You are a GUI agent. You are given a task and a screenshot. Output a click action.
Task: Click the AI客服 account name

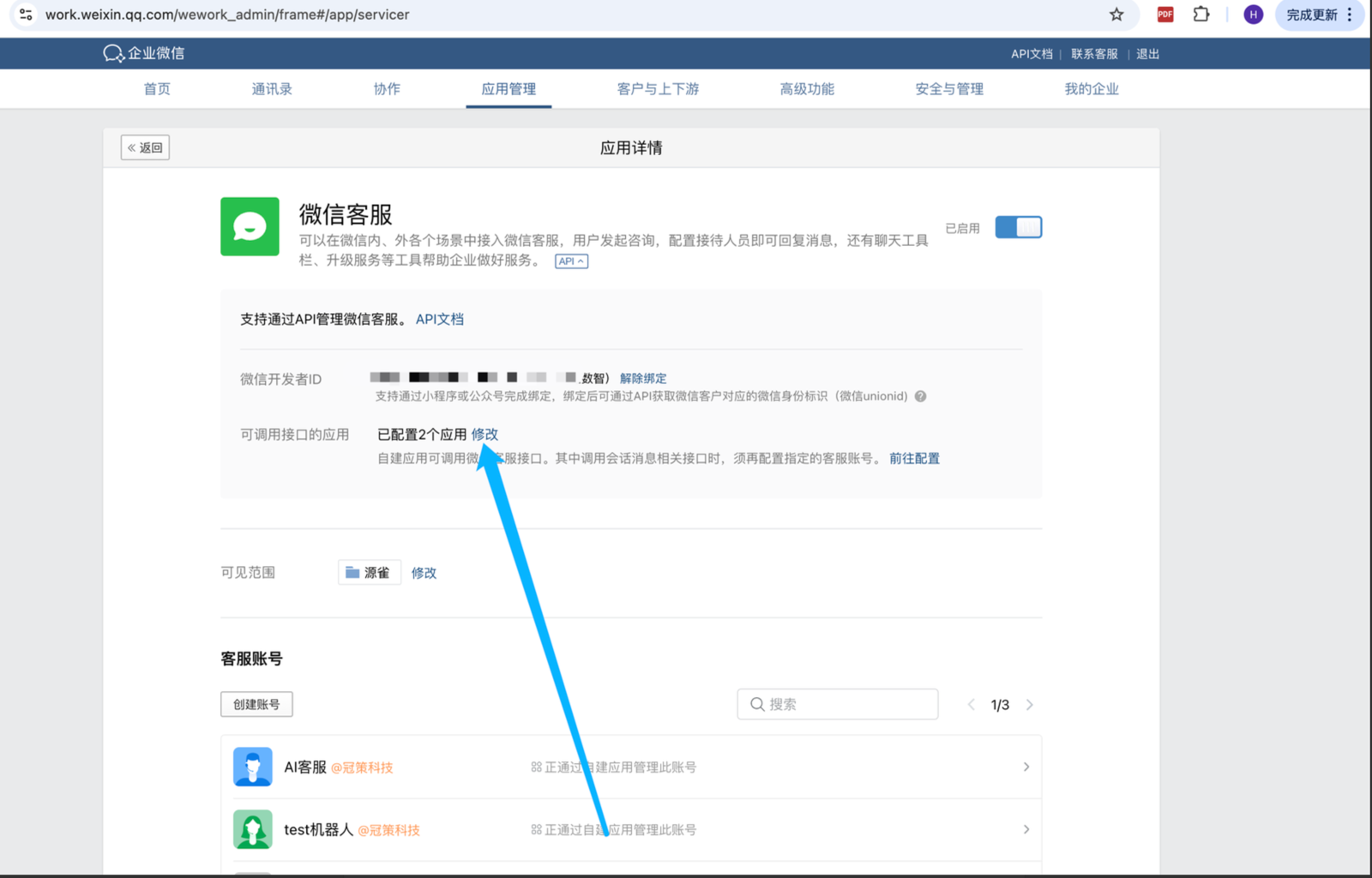point(305,767)
